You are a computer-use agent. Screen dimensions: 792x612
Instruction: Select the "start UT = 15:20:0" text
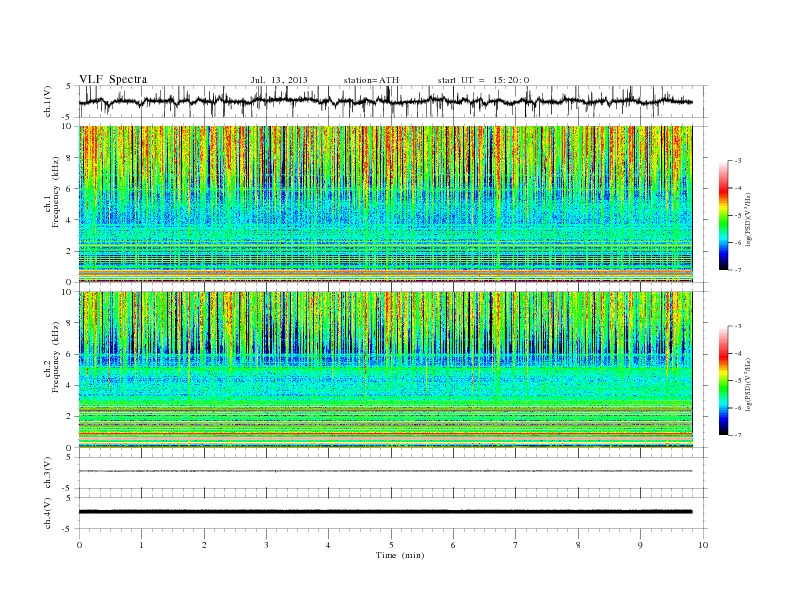[483, 80]
